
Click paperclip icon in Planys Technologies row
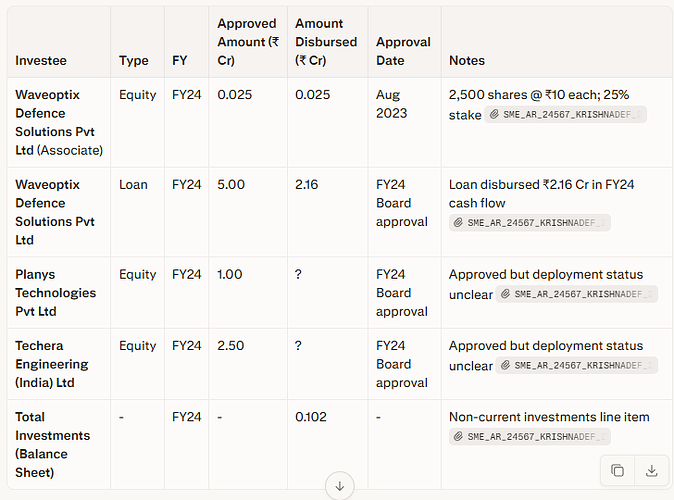pyautogui.click(x=506, y=294)
